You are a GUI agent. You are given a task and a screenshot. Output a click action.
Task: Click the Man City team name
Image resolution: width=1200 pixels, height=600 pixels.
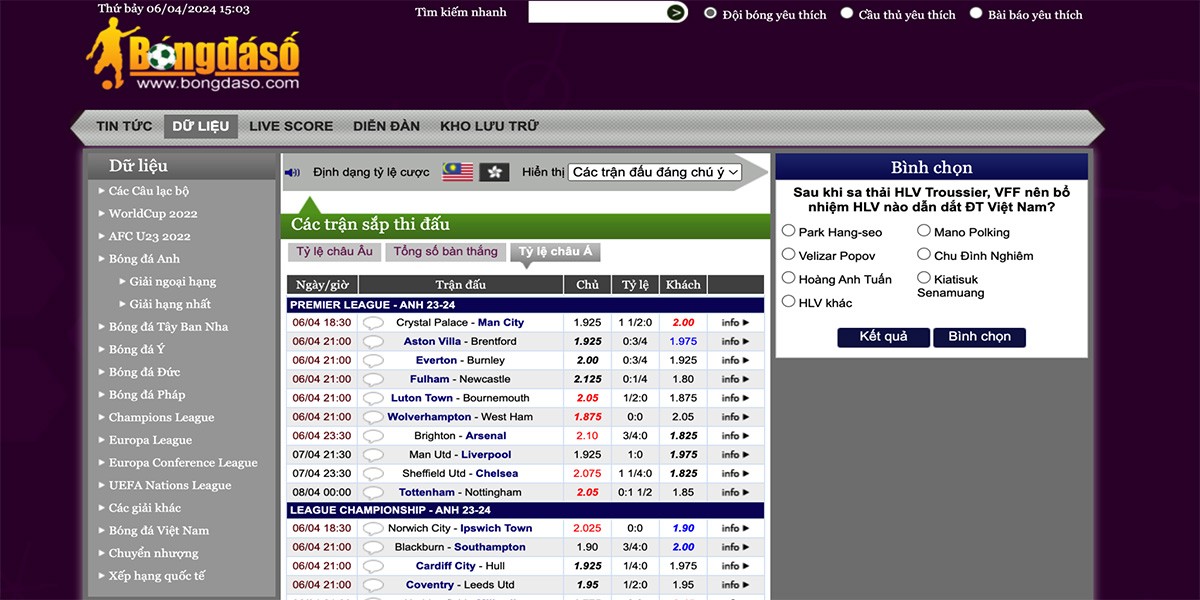(x=501, y=323)
